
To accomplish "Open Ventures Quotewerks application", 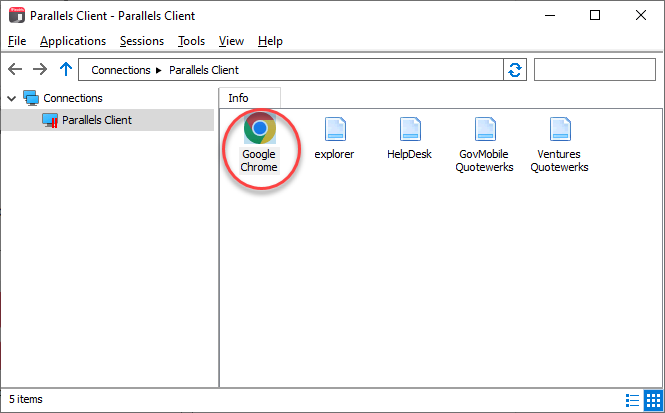I will [x=559, y=145].
